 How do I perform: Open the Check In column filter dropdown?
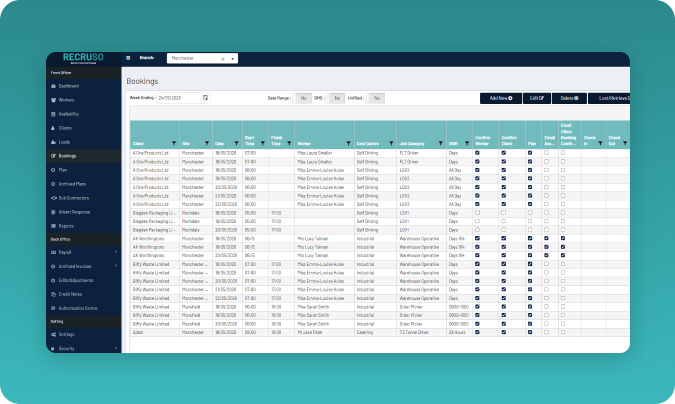coord(600,143)
